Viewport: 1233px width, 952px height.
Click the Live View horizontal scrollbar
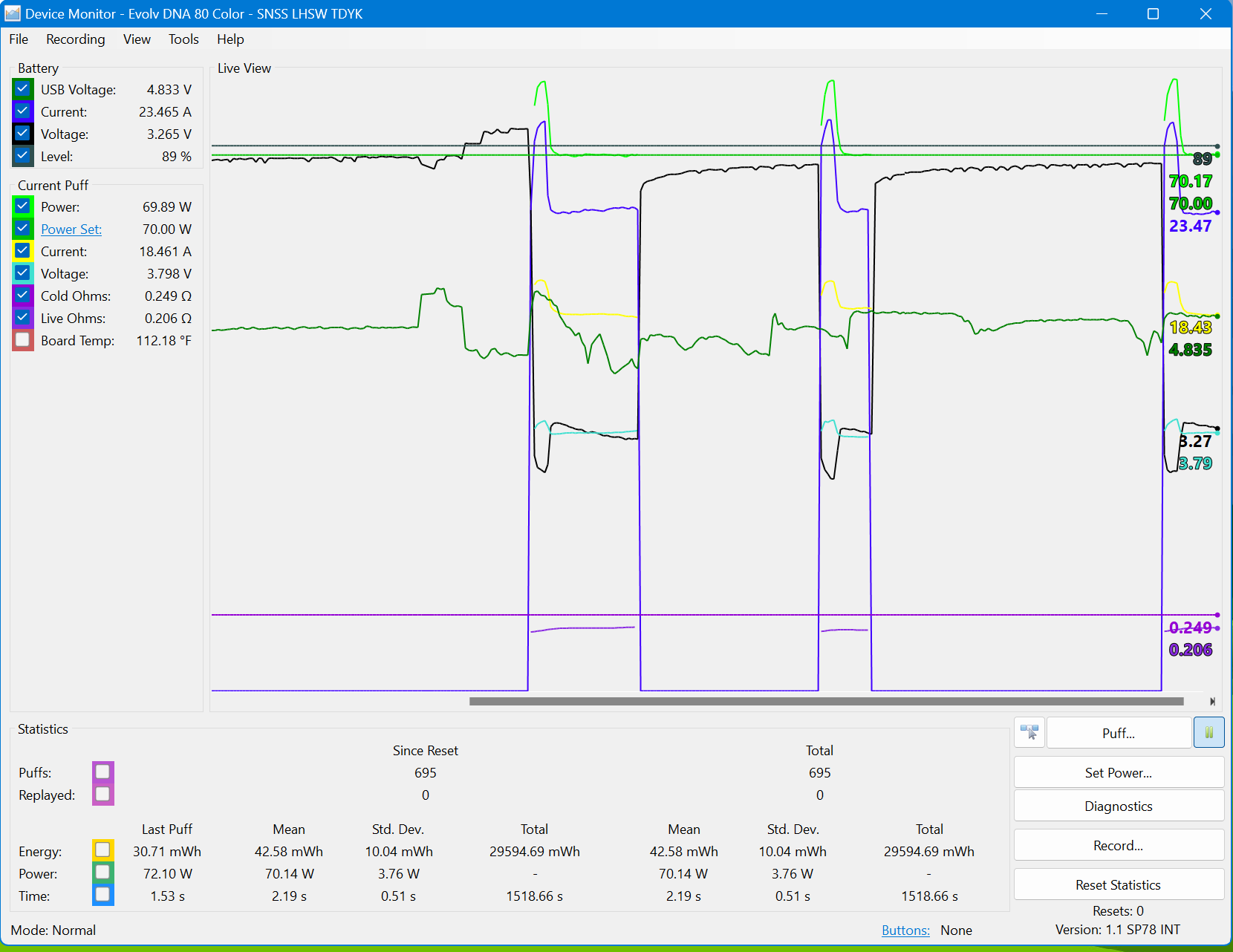826,701
